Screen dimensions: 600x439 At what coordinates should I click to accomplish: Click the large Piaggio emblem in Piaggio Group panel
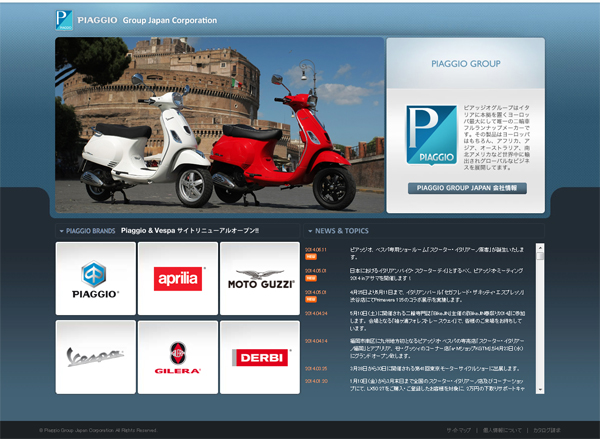pyautogui.click(x=432, y=135)
